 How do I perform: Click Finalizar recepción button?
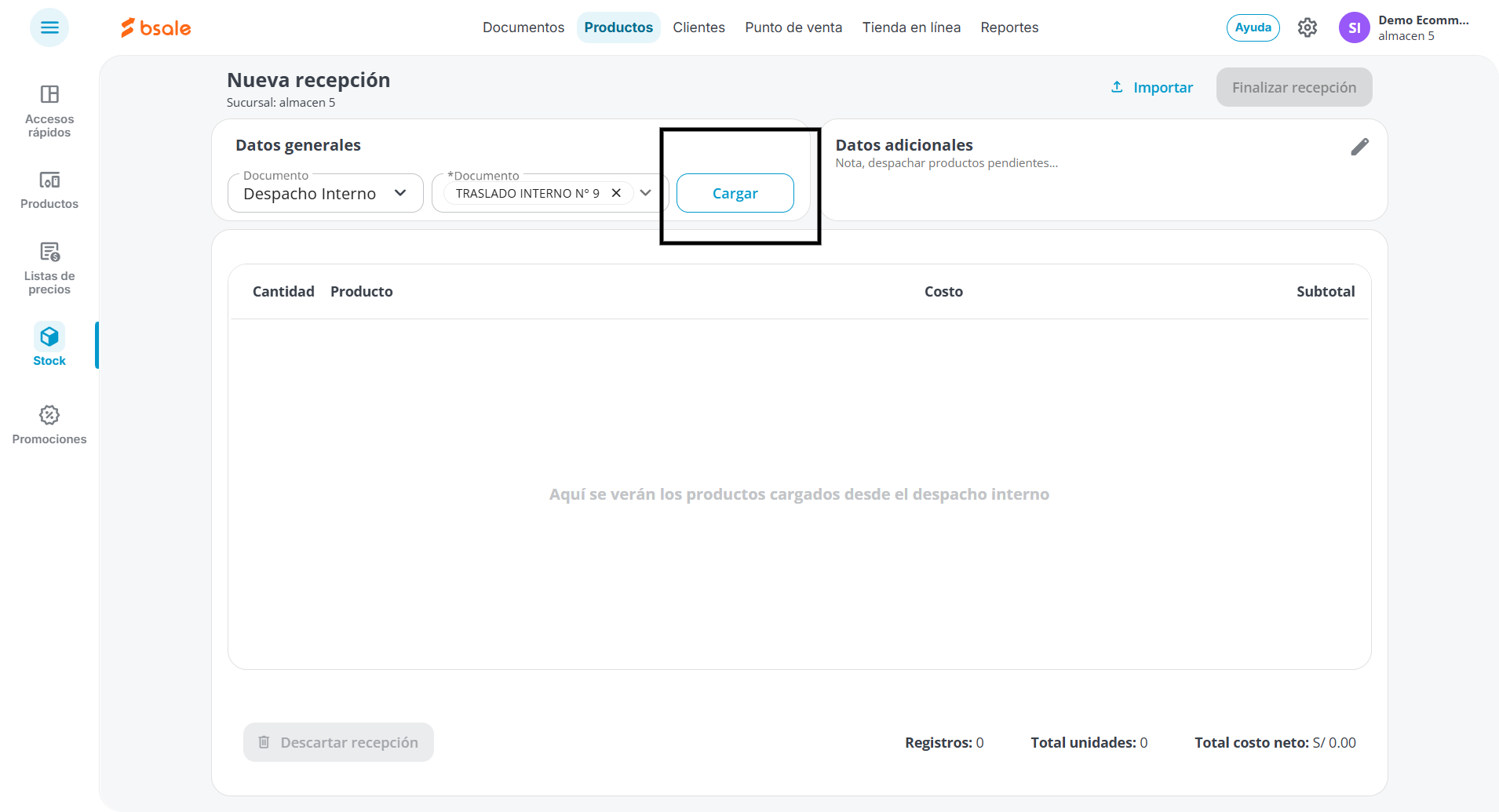[1294, 87]
